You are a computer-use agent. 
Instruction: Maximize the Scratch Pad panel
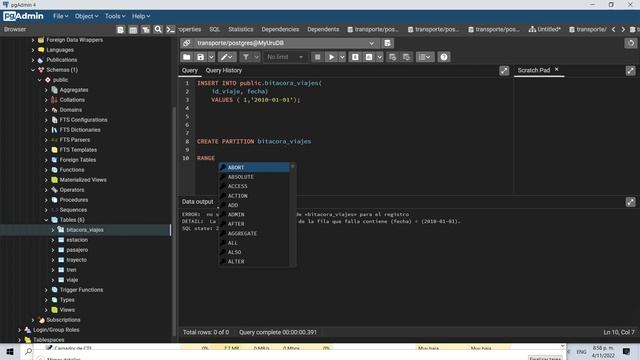click(x=631, y=71)
